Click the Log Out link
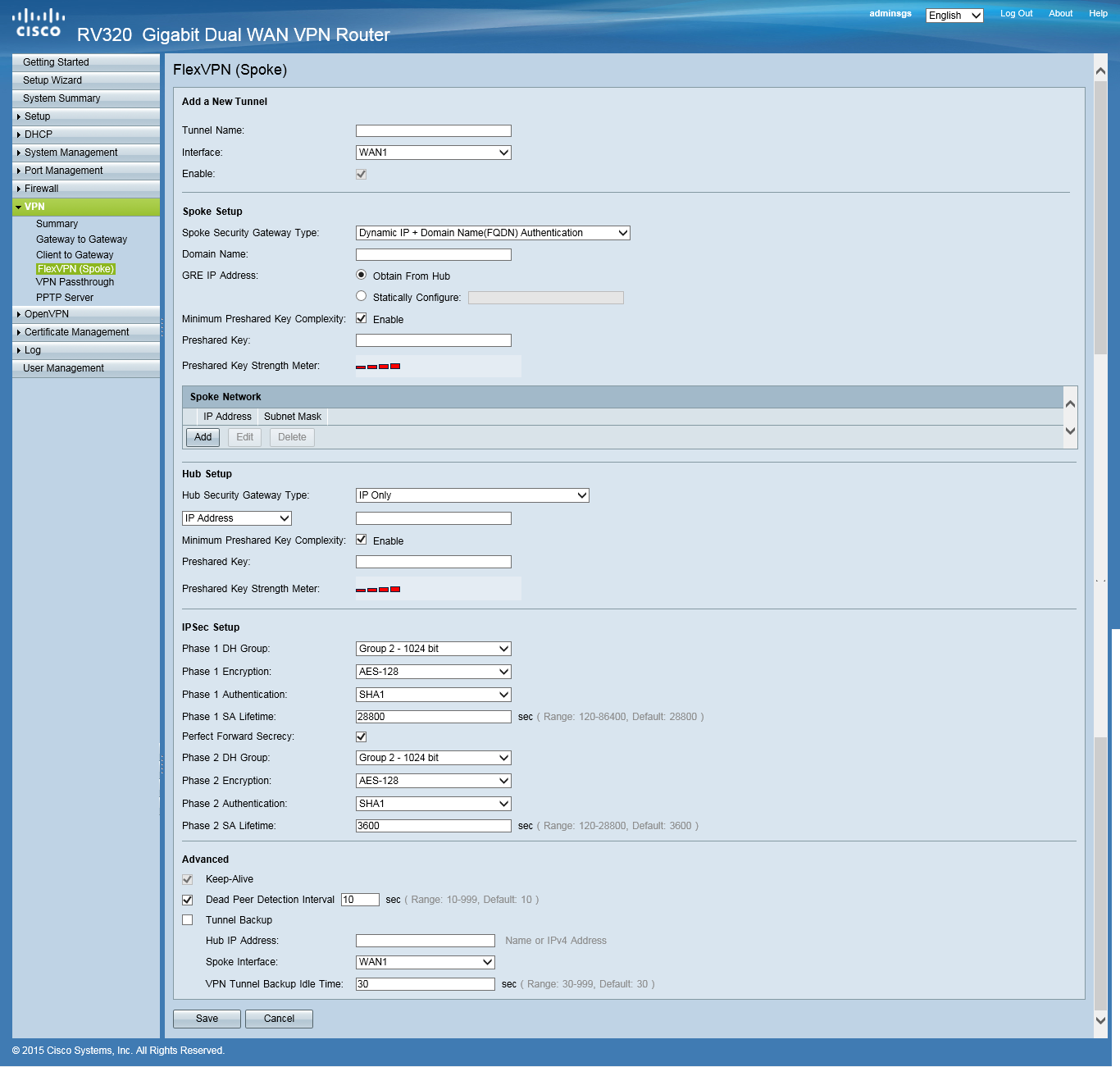This screenshot has width=1120, height=1067. [1016, 13]
